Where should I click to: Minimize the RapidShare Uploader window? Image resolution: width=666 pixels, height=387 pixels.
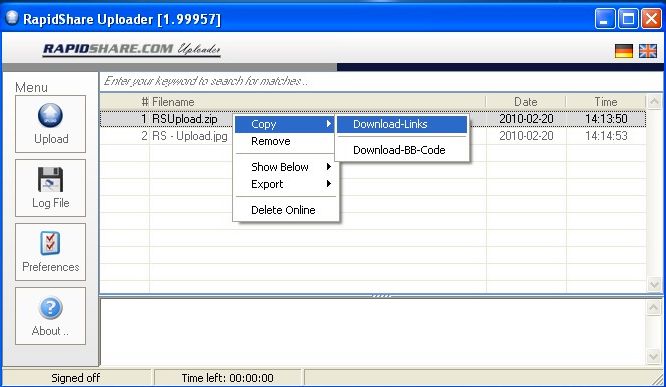point(604,19)
